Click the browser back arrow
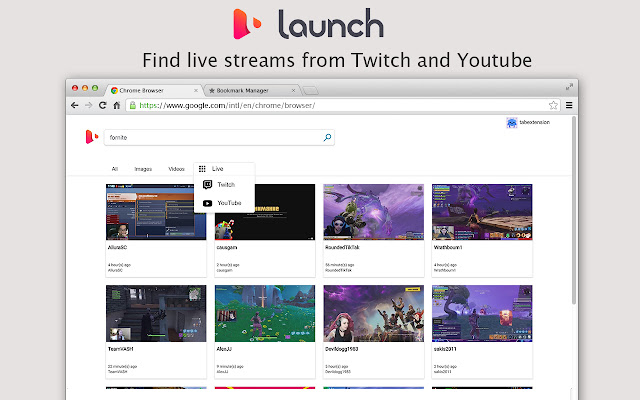The image size is (640, 400). 74,105
